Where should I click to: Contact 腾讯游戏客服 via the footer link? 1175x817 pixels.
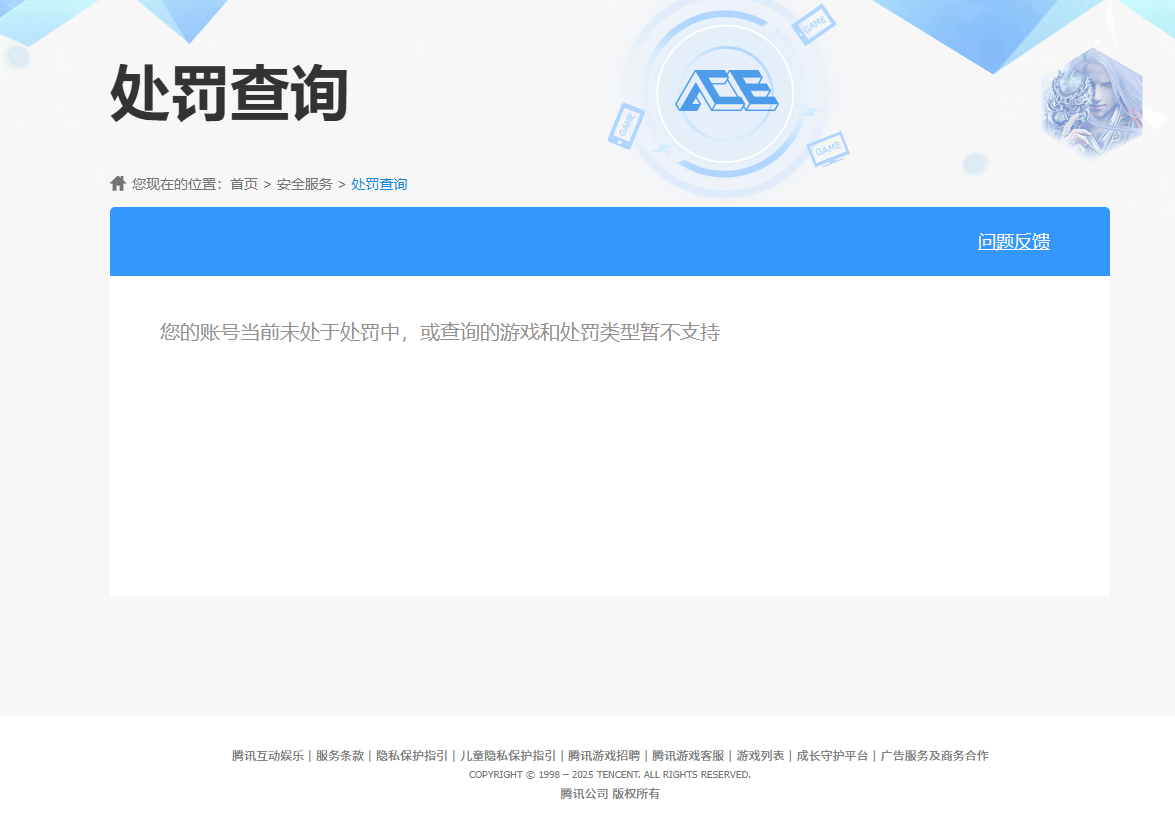[688, 756]
